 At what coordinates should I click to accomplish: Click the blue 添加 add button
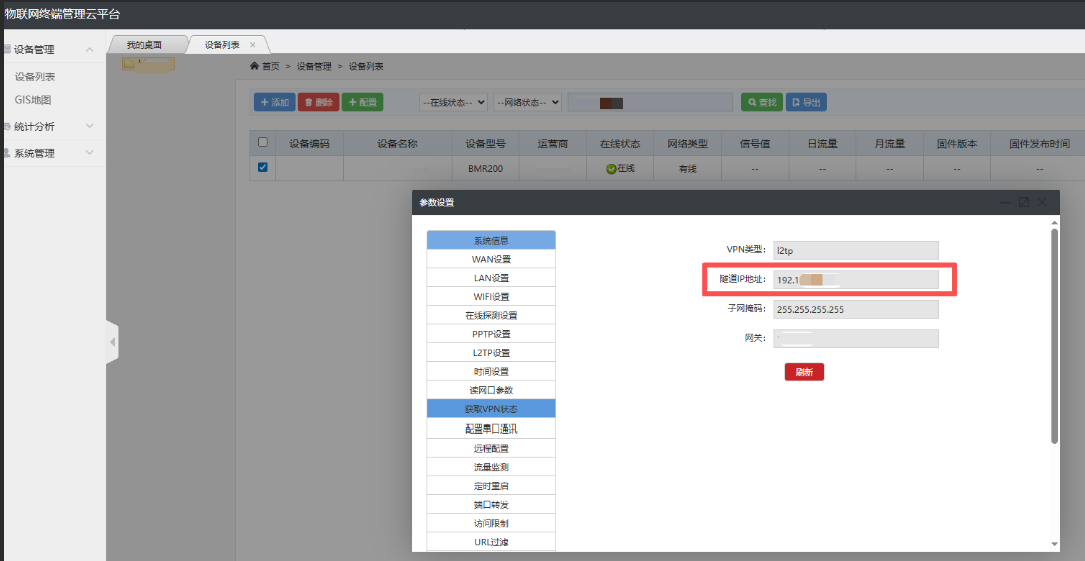click(274, 102)
